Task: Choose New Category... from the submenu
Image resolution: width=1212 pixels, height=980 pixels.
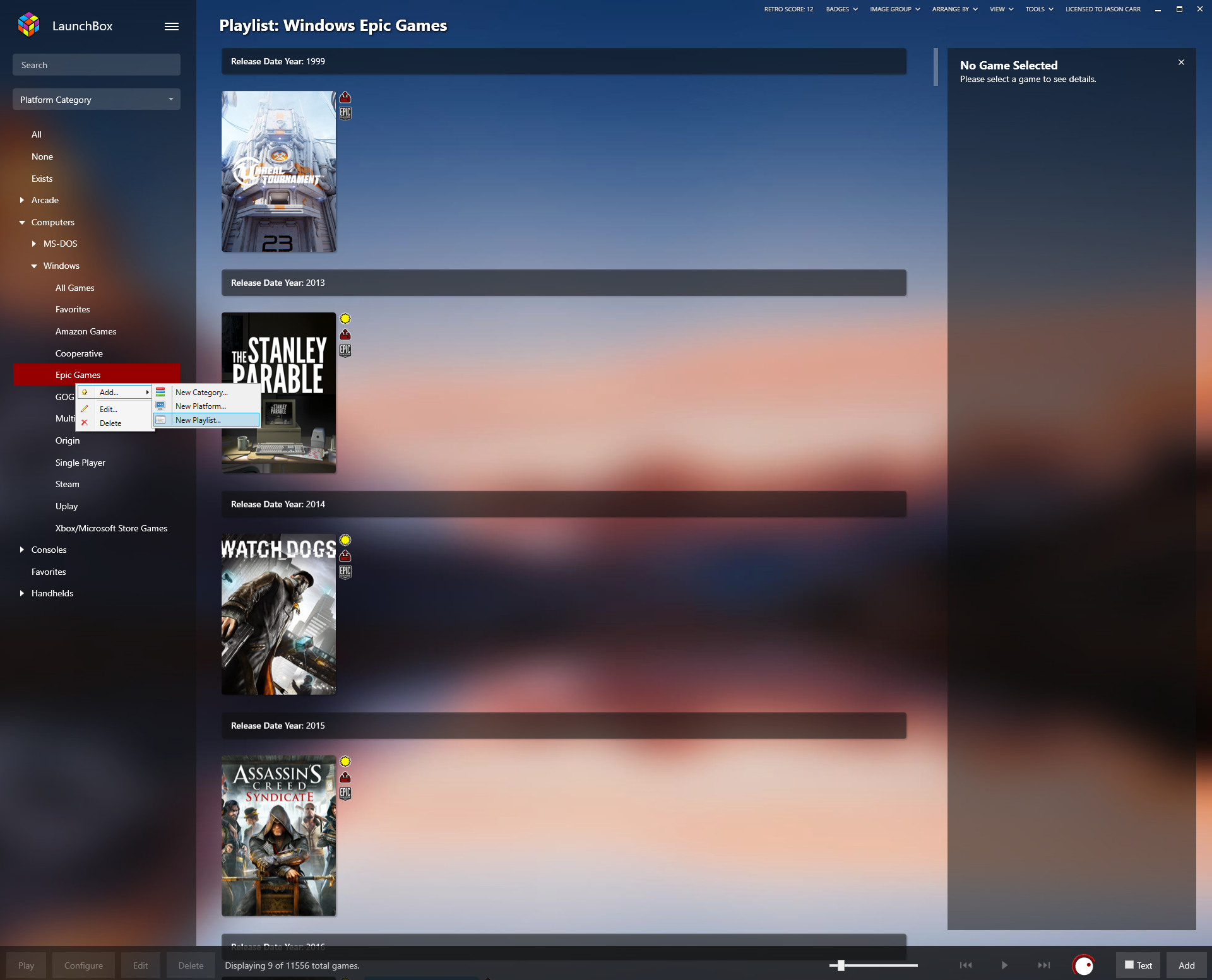Action: pos(206,393)
